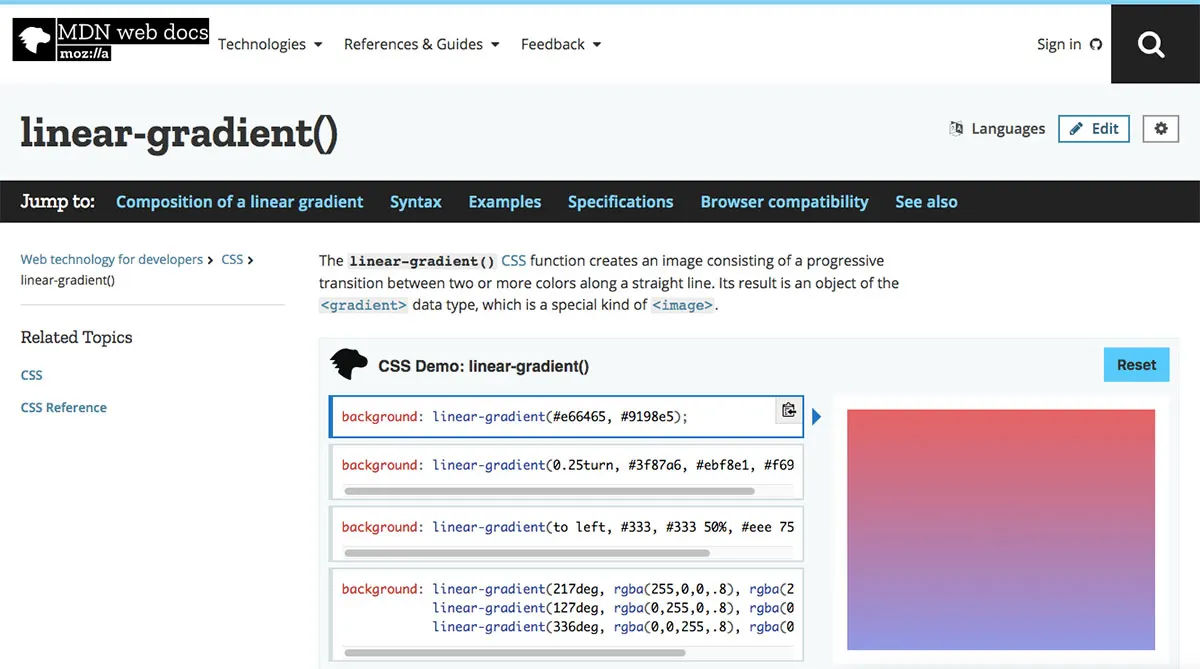Screen dimensions: 1200x669
Task: Jump to the Syntax section
Action: click(416, 202)
